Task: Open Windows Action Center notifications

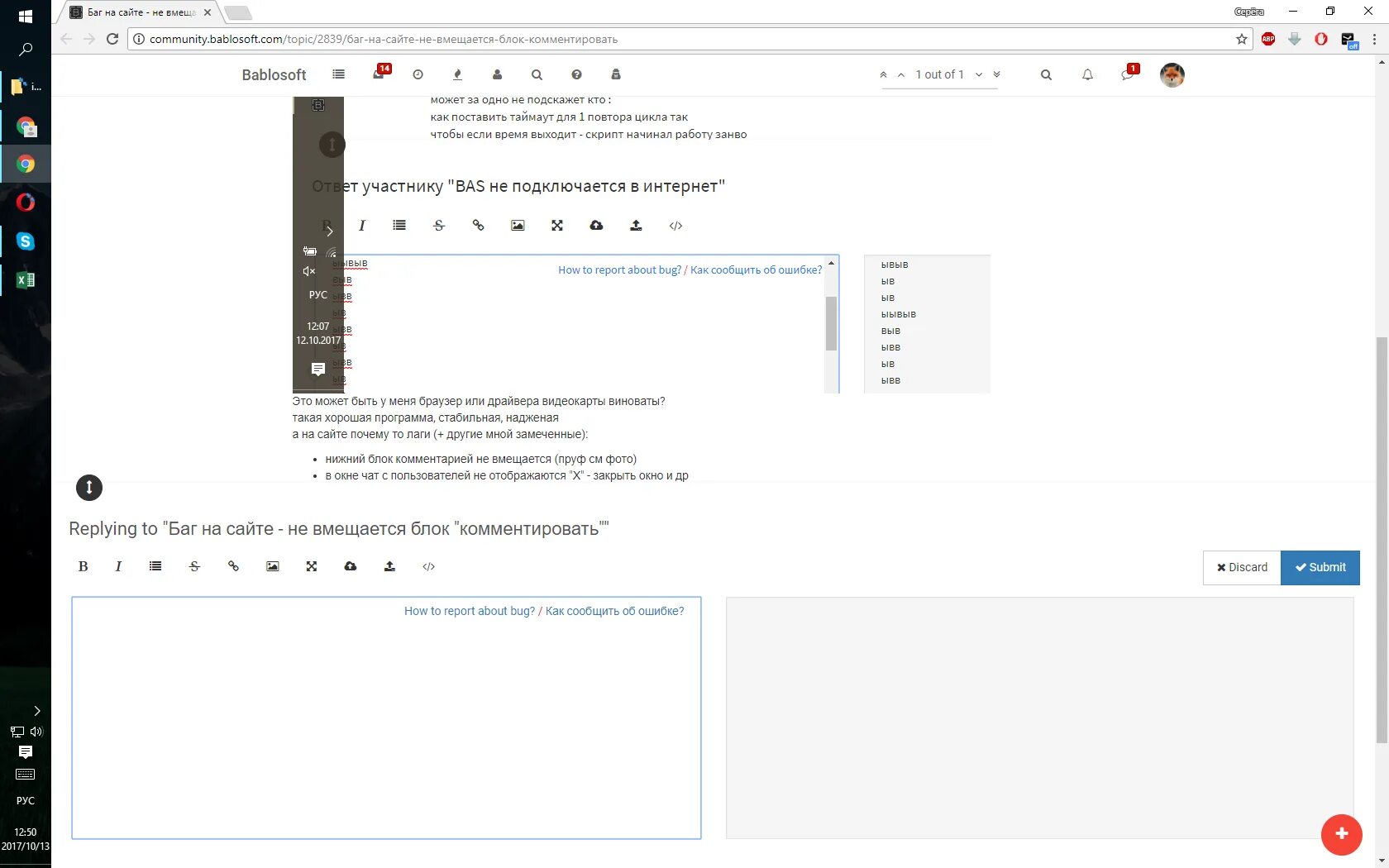Action: coord(26,752)
